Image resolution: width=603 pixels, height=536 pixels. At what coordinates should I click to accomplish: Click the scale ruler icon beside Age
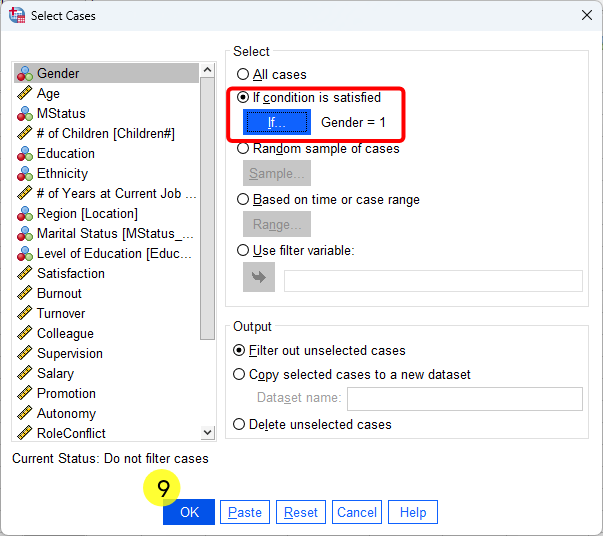pos(25,93)
